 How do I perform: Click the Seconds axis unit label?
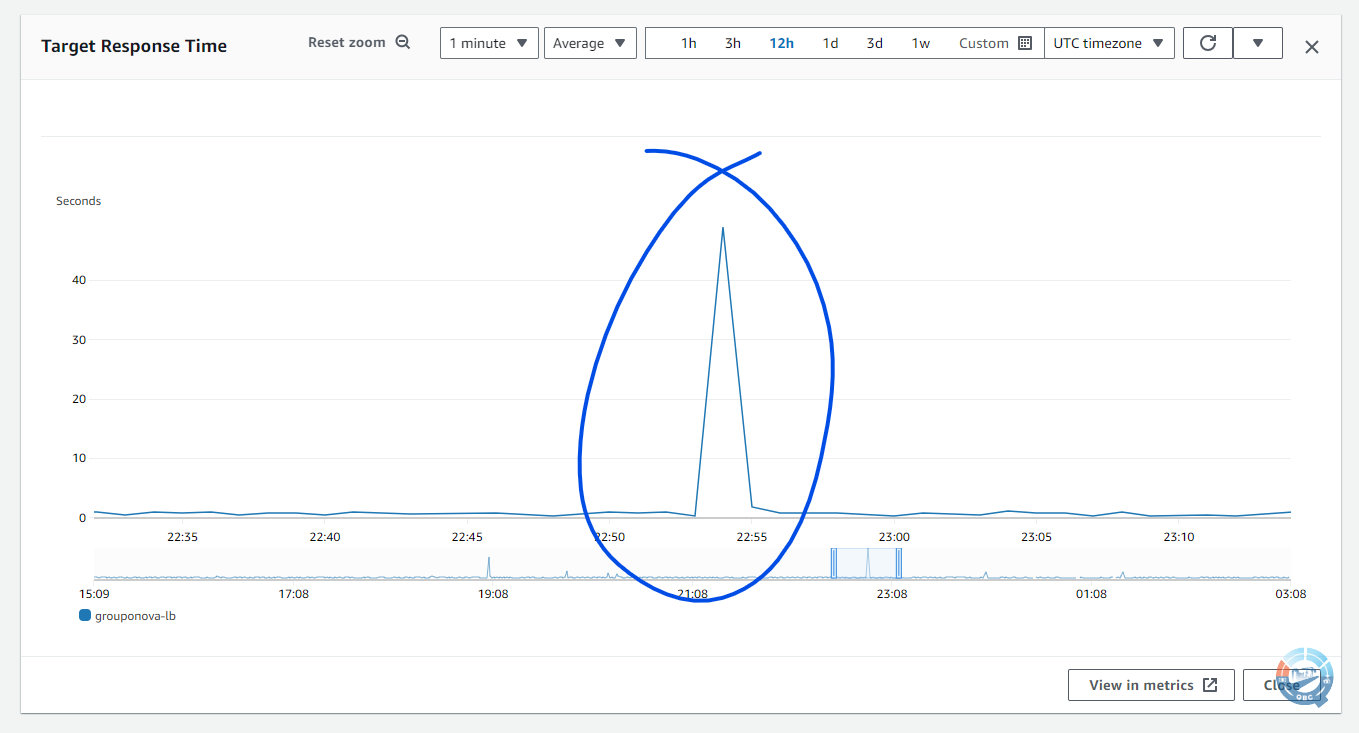[78, 201]
